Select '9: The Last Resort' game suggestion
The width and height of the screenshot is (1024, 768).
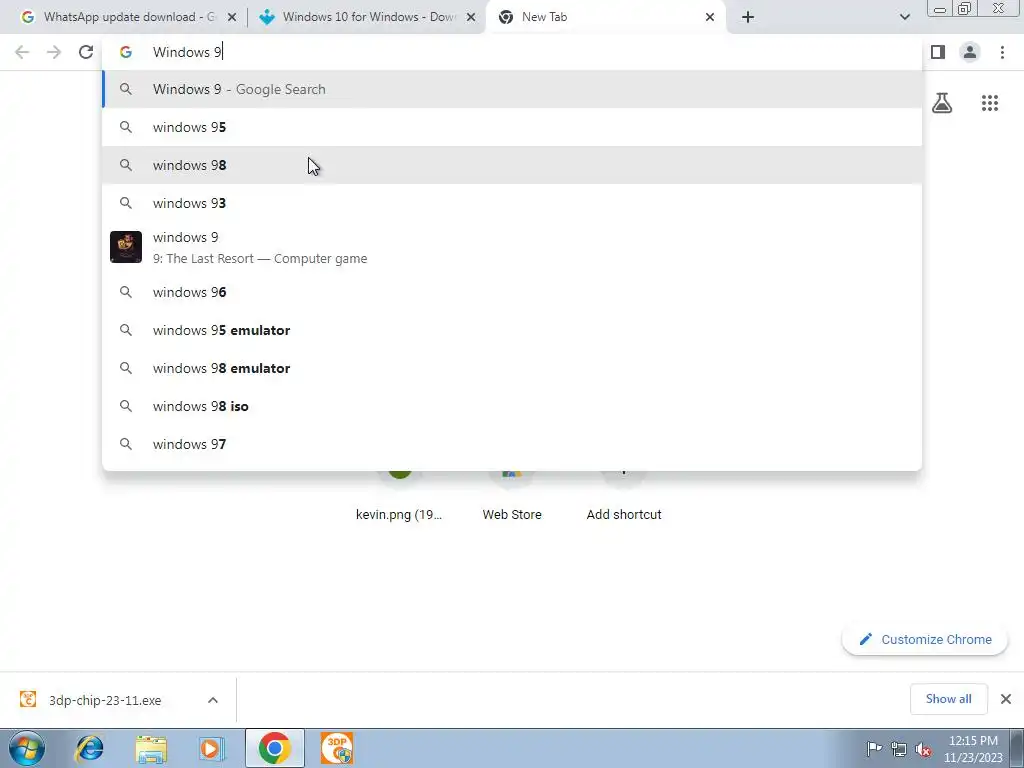click(x=512, y=248)
